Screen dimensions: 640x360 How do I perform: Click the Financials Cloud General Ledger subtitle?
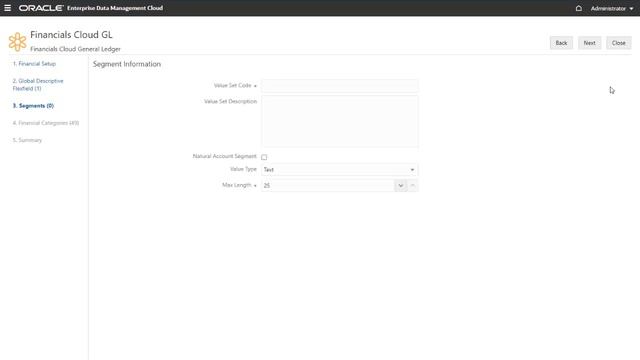click(x=76, y=49)
